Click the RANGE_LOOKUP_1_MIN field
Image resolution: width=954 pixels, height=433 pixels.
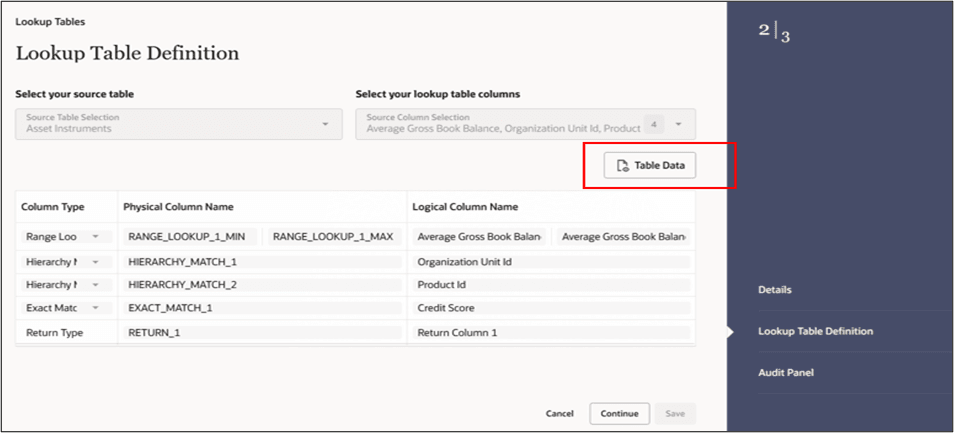(x=191, y=237)
